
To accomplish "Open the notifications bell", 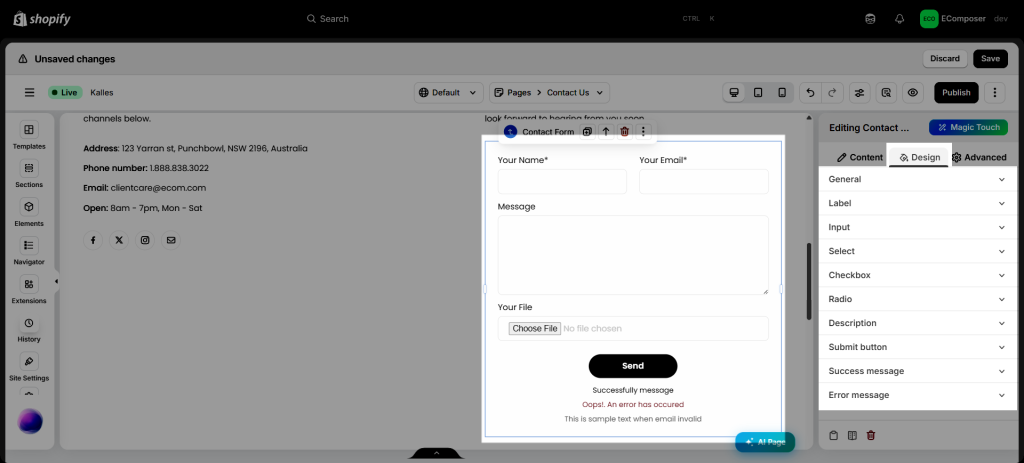I will coord(899,19).
